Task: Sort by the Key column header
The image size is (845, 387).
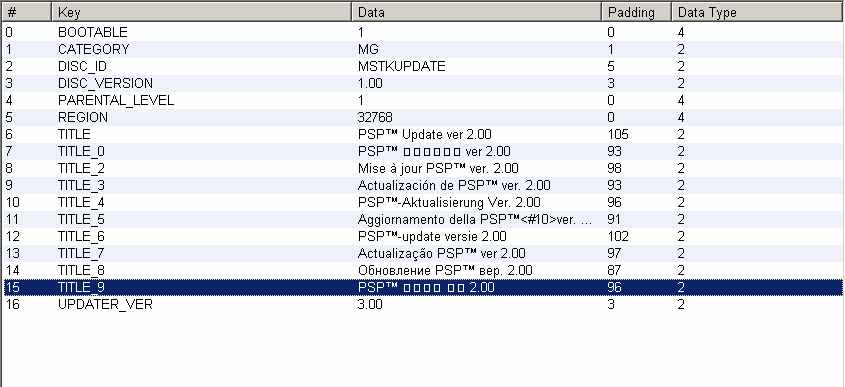Action: (202, 12)
